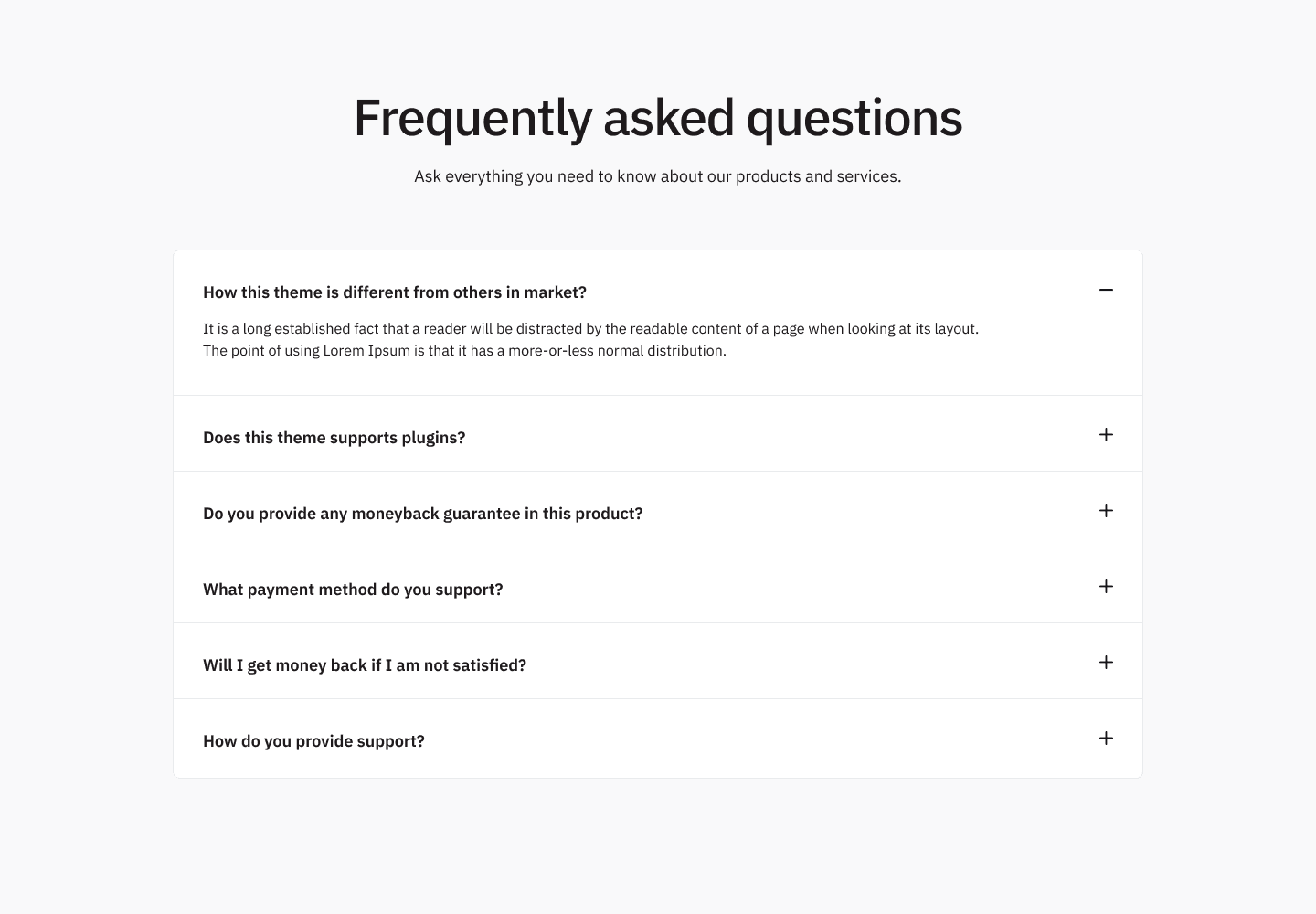Select the Lorem Ipsum answer paragraph
1316x914 pixels.
(590, 339)
